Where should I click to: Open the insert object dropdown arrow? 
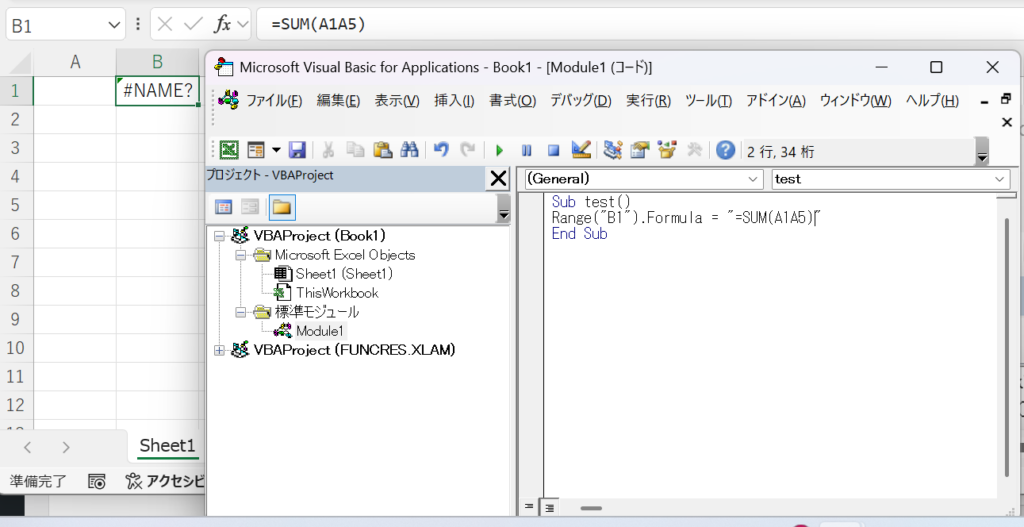tap(276, 151)
